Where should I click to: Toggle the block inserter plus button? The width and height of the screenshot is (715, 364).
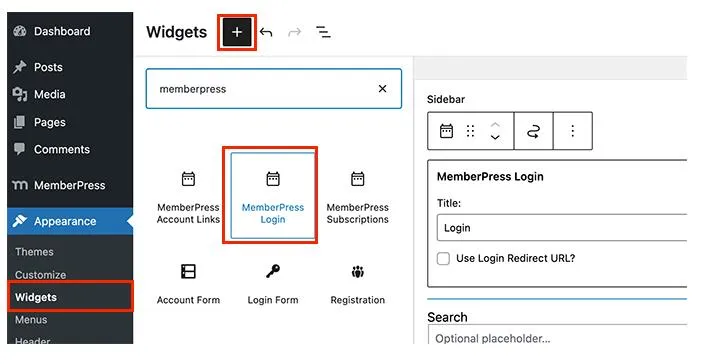click(237, 32)
